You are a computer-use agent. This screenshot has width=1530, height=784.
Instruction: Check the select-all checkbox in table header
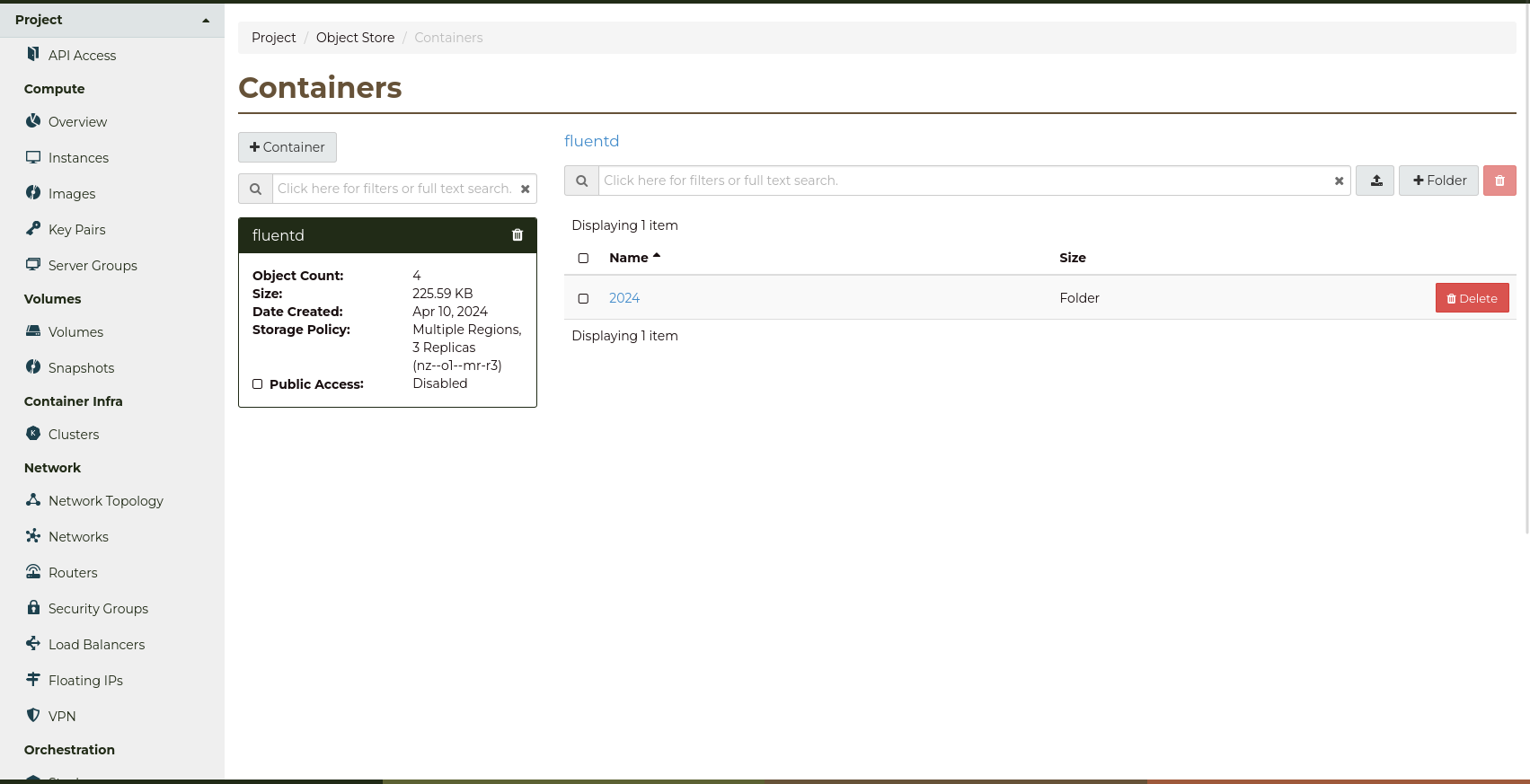pos(583,258)
